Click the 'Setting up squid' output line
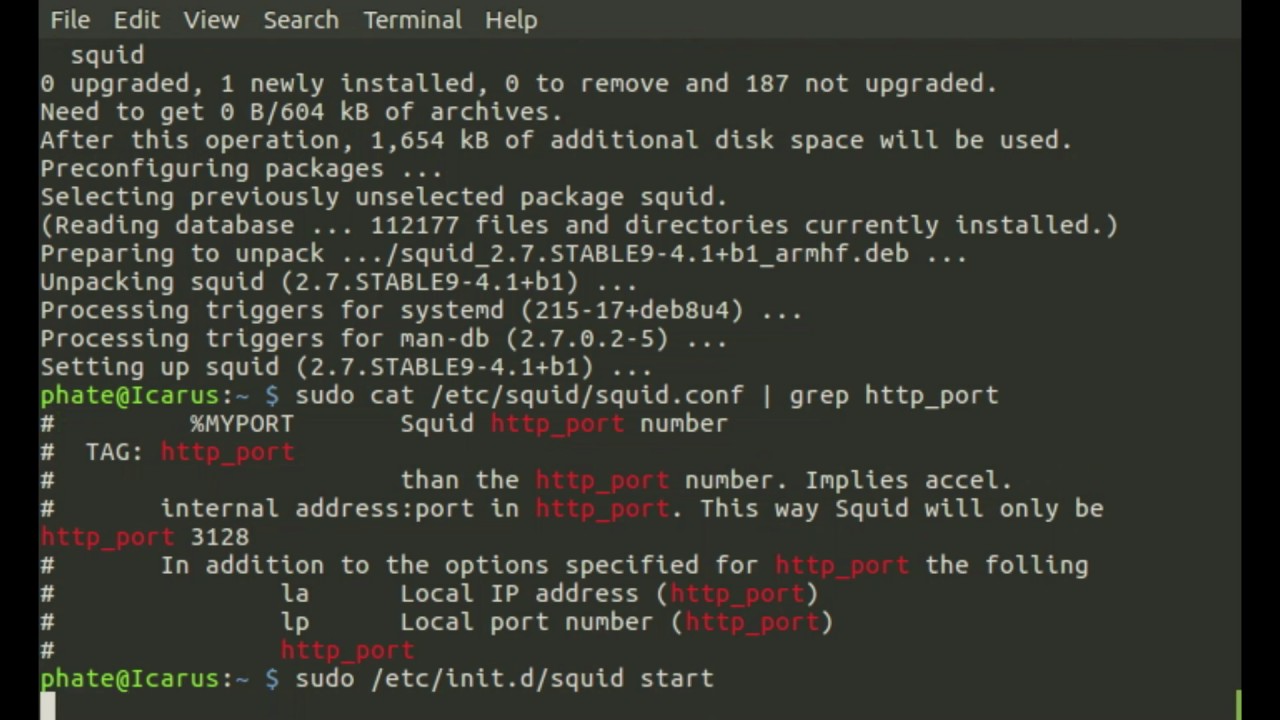Image resolution: width=1280 pixels, height=720 pixels. (346, 367)
